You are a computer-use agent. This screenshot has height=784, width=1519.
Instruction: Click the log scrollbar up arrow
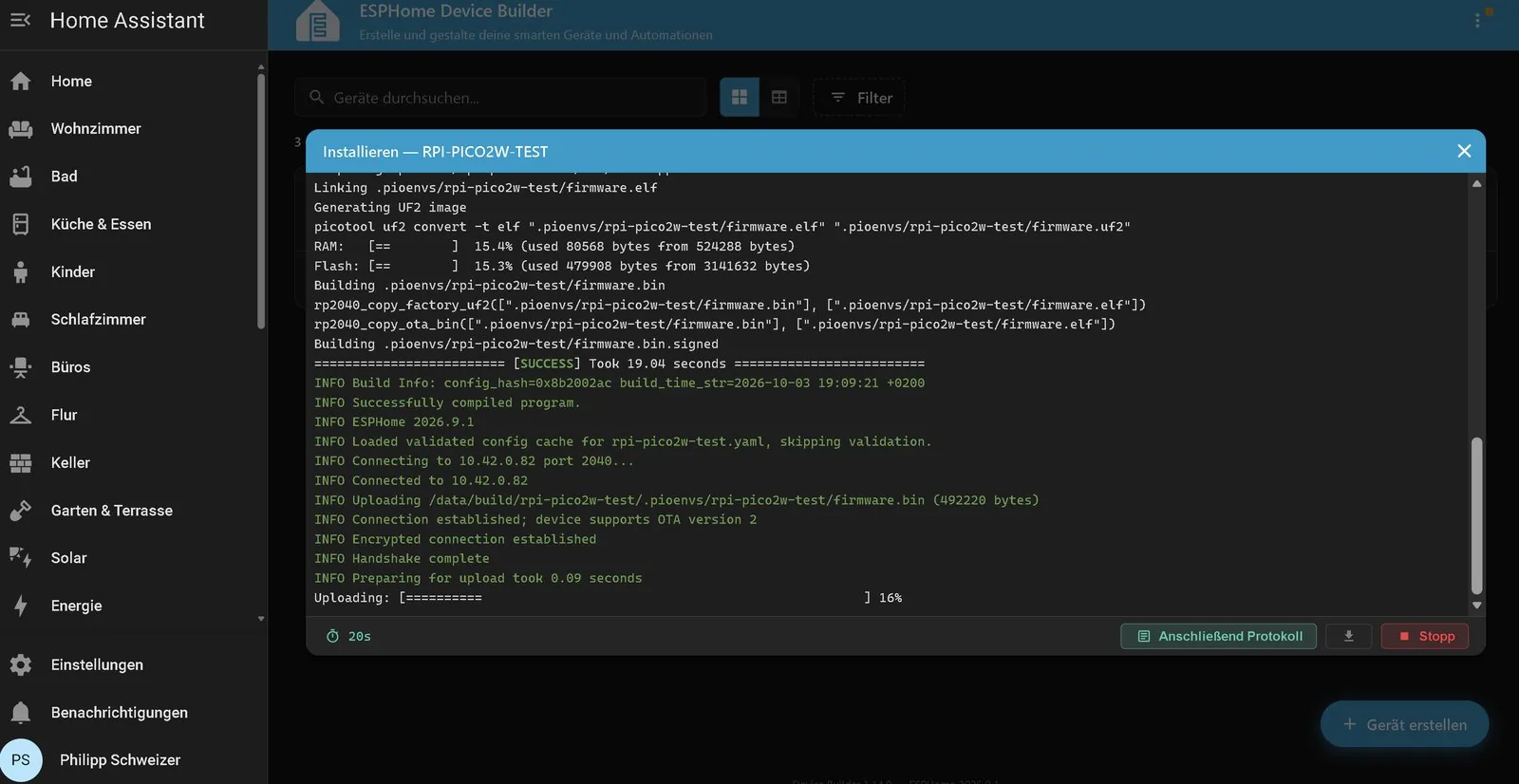coord(1476,184)
